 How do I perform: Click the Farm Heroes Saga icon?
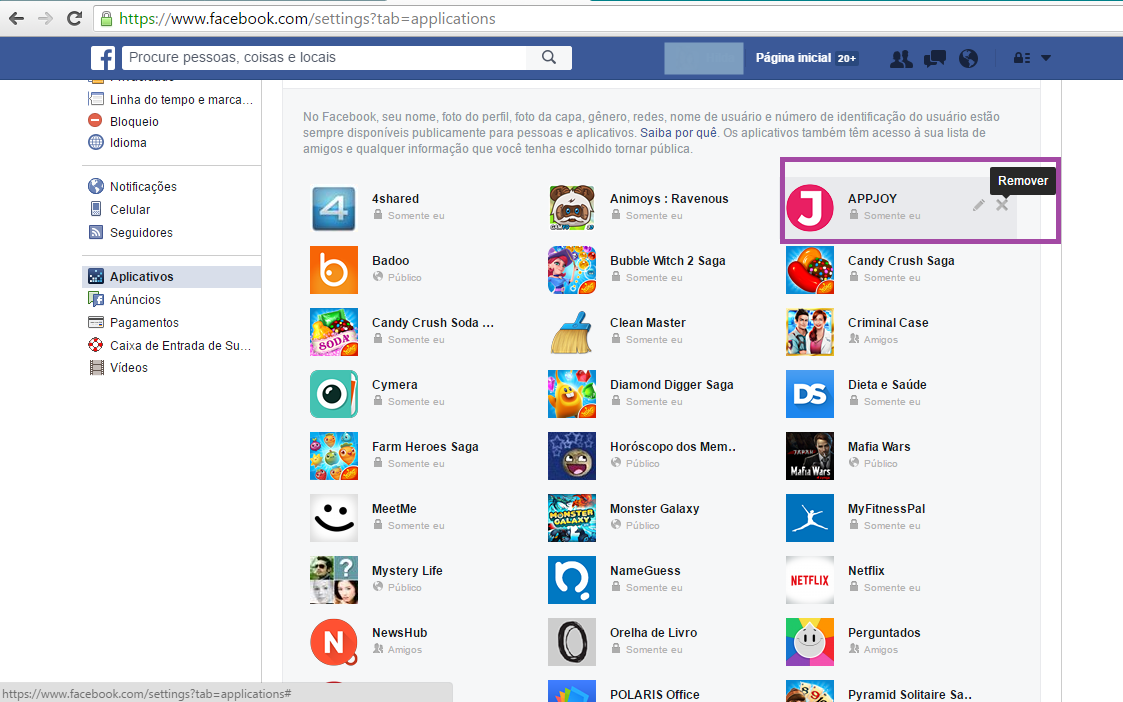tap(334, 456)
